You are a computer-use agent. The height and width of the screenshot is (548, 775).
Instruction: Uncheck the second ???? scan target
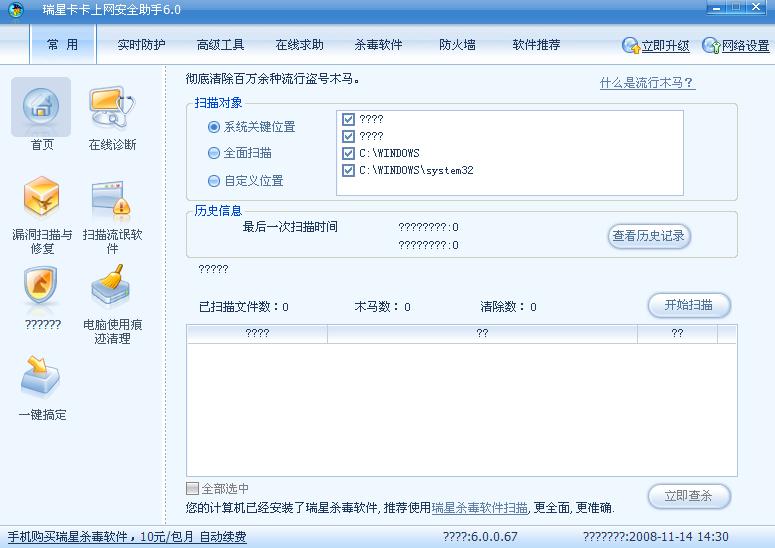click(348, 136)
